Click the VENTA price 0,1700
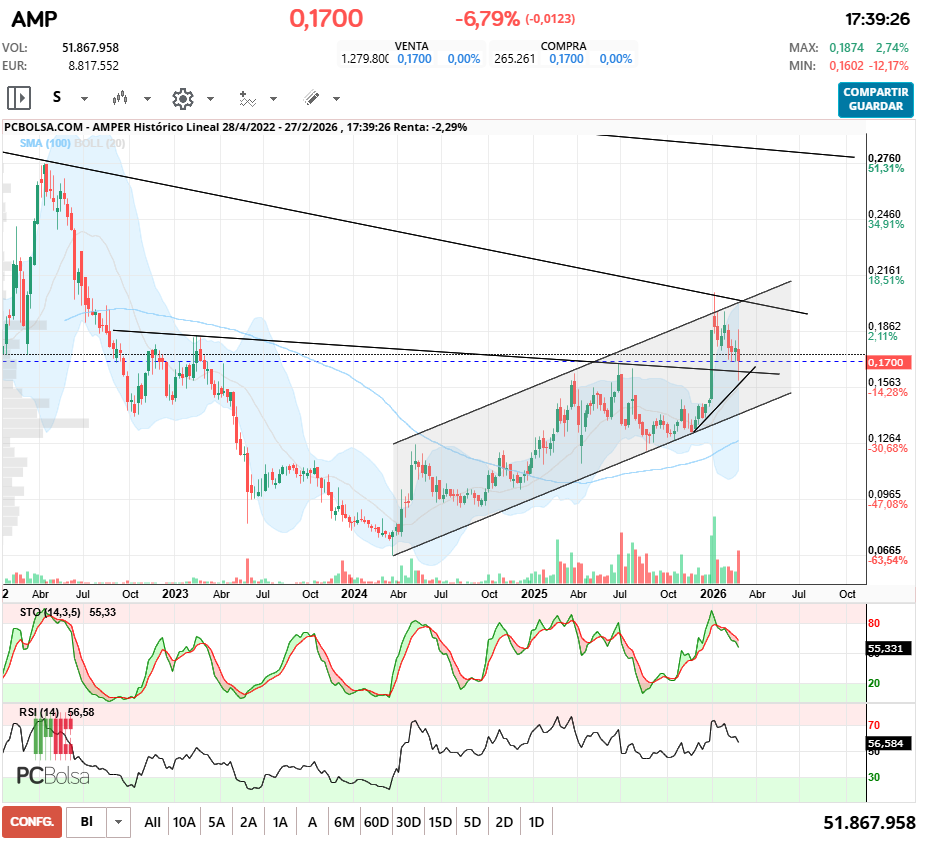929x843 pixels. coord(414,59)
